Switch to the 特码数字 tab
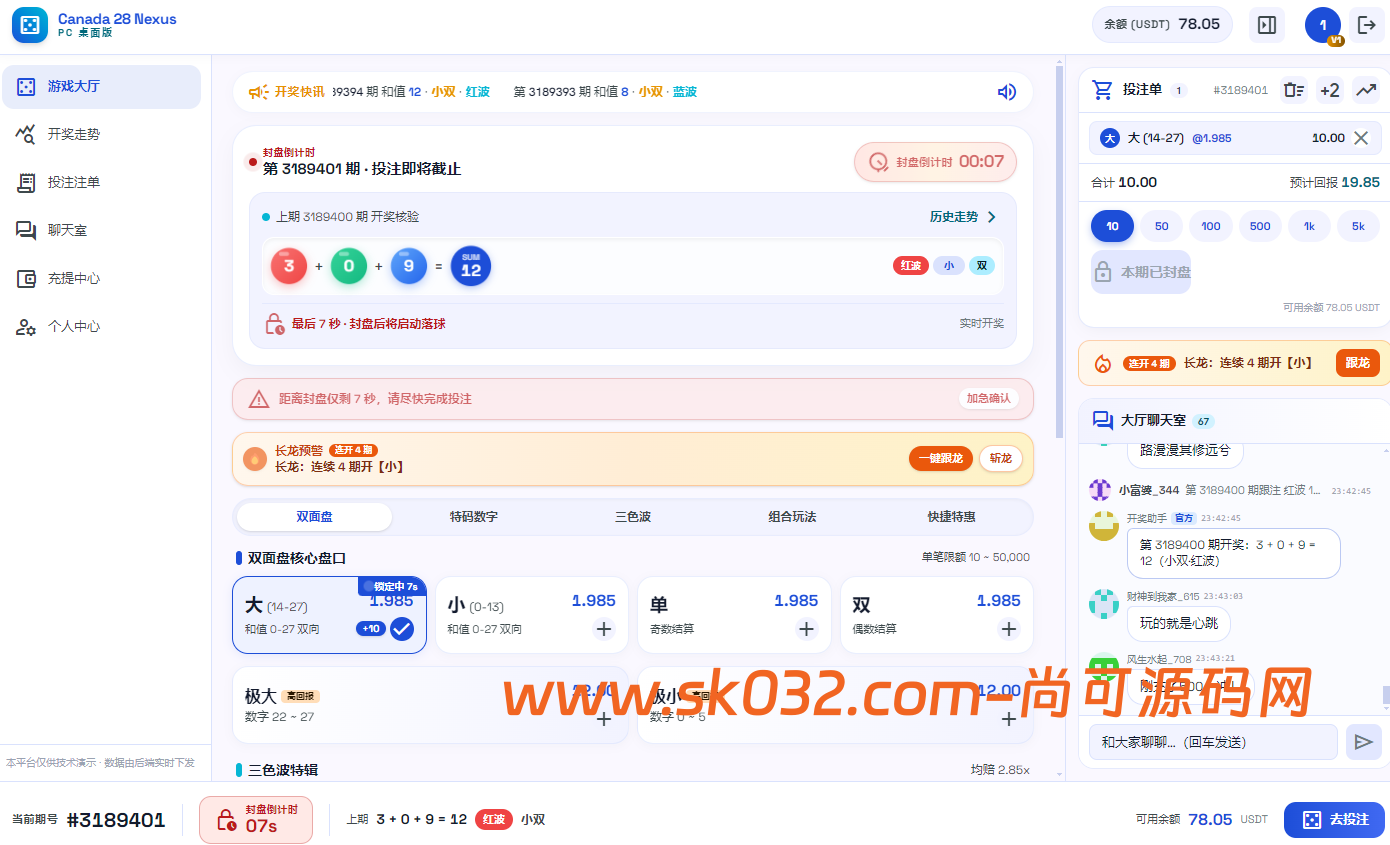The image size is (1390, 845). [x=474, y=517]
